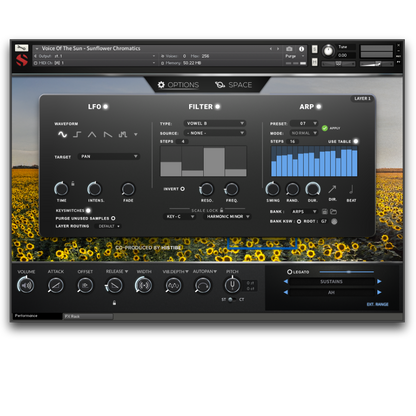Click the ST/CT pitch slider

231,299
